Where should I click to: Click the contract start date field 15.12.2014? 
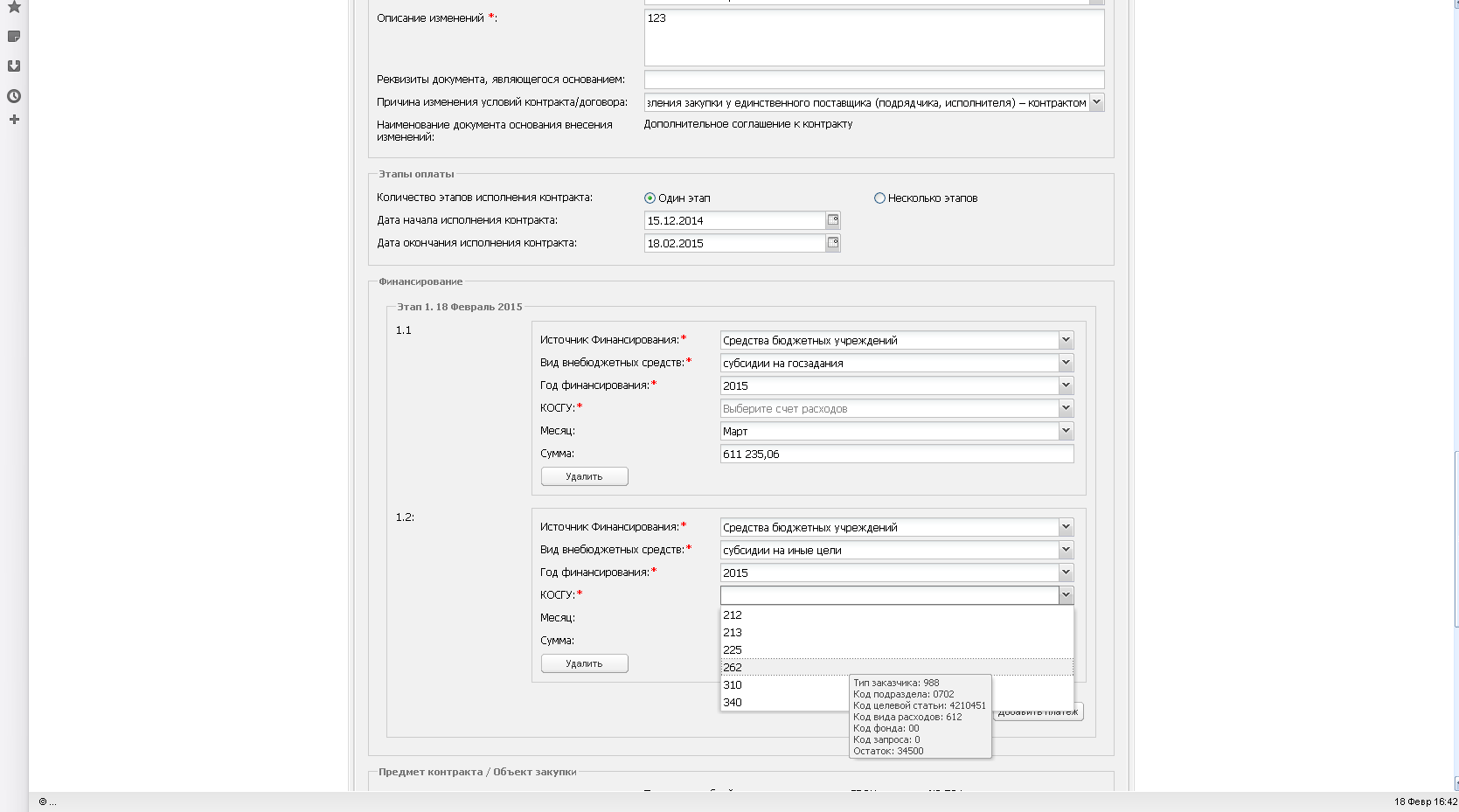(x=735, y=220)
